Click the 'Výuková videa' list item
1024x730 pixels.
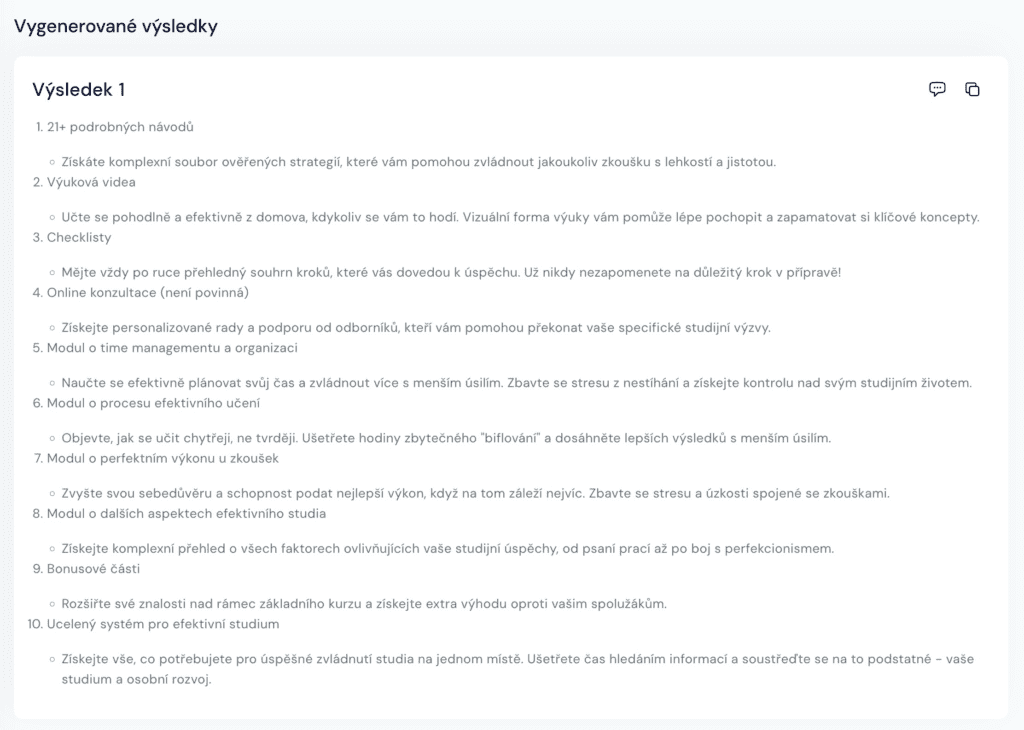[91, 182]
